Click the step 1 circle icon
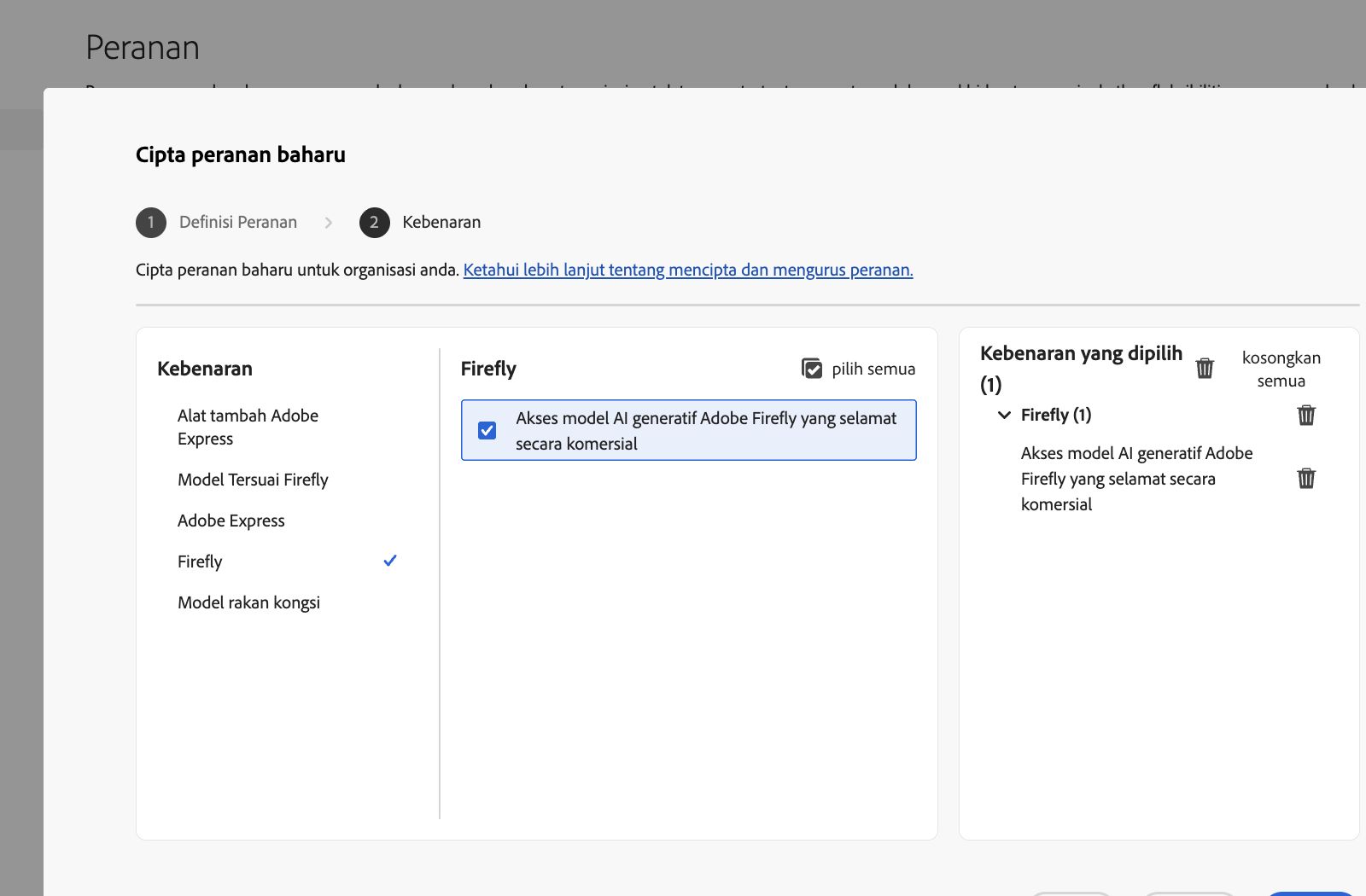1366x896 pixels. 151,223
